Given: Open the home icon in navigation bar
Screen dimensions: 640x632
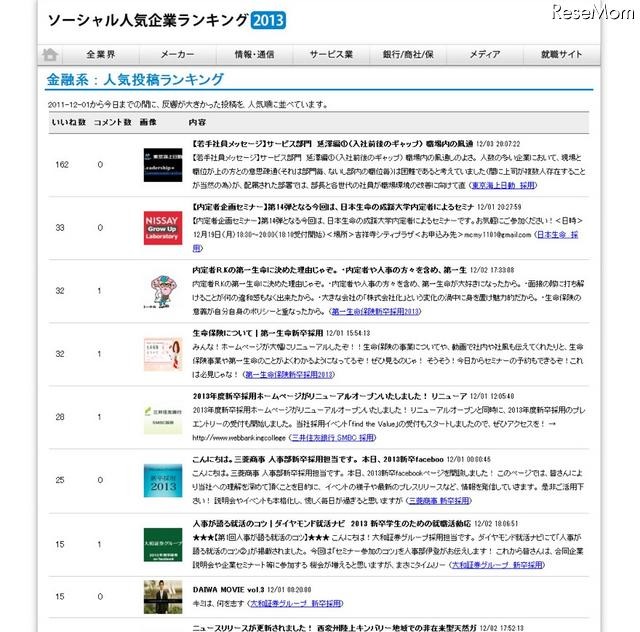Looking at the screenshot, I should point(50,54).
